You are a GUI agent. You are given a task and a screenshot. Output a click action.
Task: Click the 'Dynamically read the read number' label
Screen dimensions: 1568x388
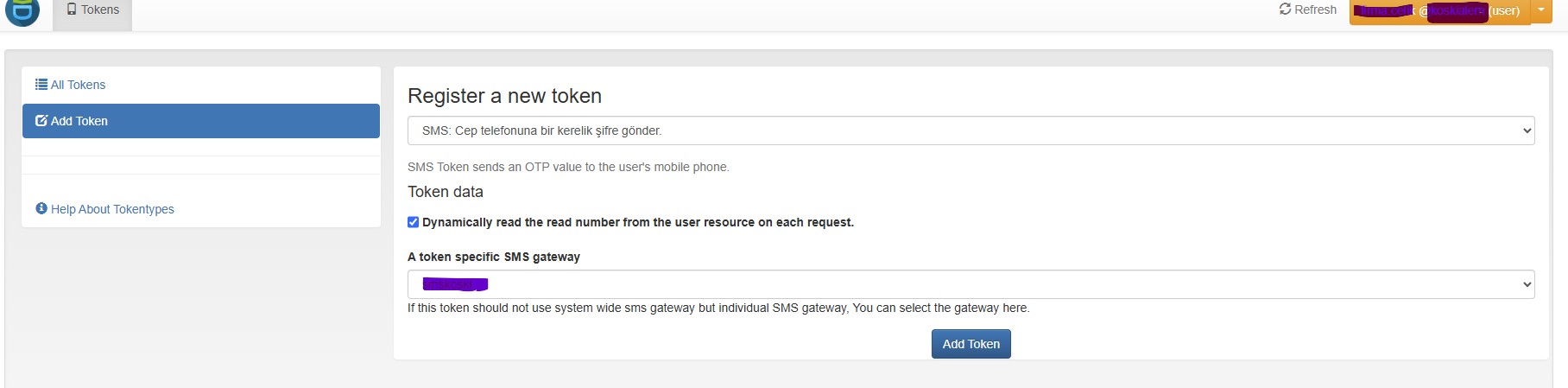(x=637, y=222)
